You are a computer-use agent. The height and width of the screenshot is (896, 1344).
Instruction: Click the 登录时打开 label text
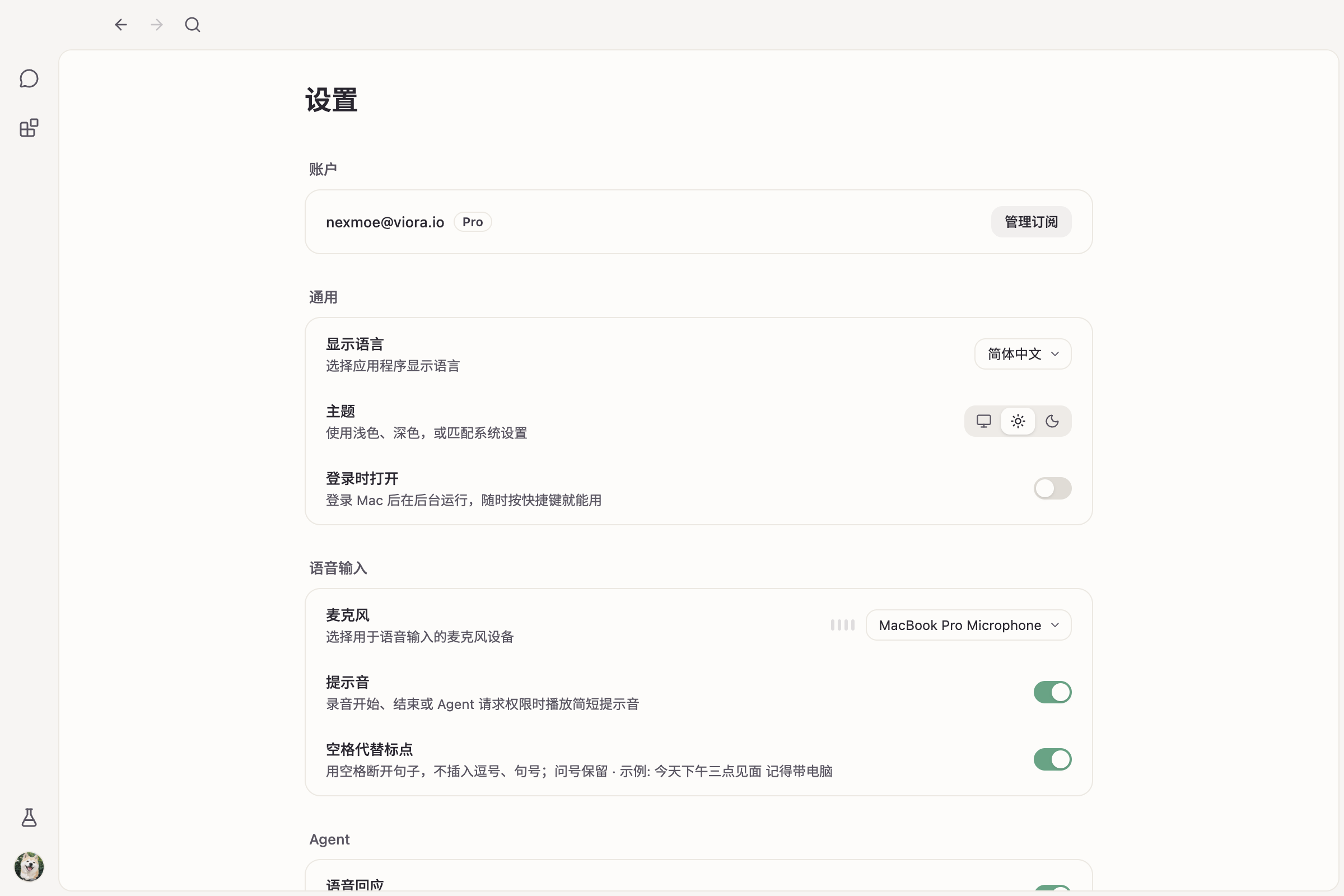click(x=362, y=478)
